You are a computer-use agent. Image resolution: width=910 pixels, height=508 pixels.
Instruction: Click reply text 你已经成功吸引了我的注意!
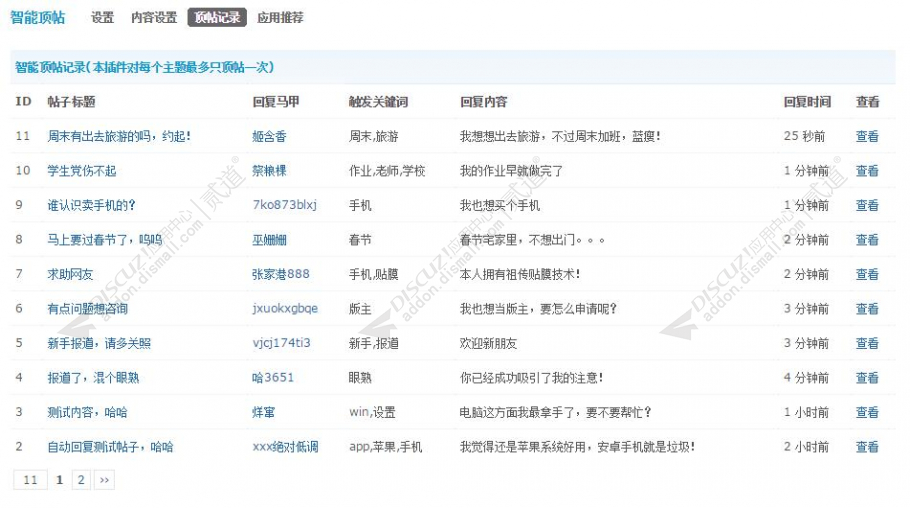click(x=532, y=378)
